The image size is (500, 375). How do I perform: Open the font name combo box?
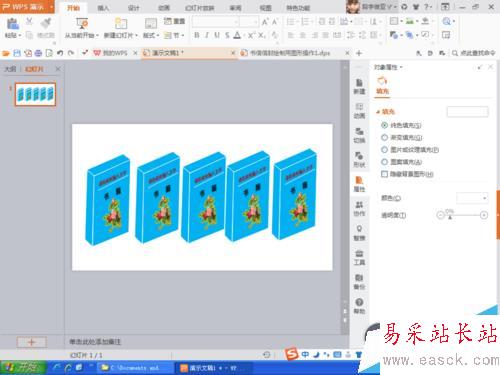tap(216, 22)
